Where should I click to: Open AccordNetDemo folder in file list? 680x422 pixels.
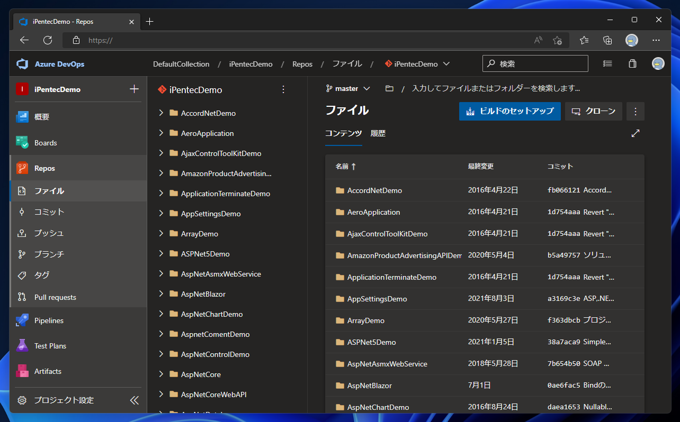(374, 190)
